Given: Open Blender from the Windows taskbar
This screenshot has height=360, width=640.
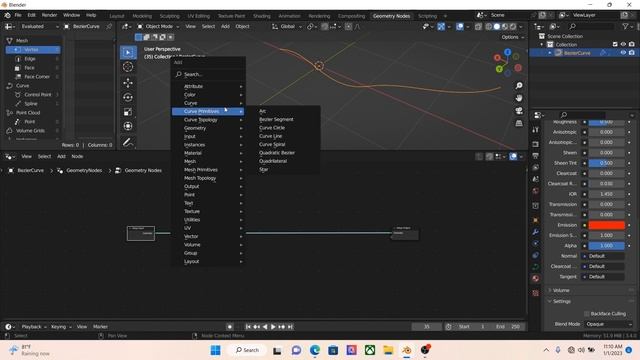Looking at the screenshot, I should pyautogui.click(x=407, y=350).
